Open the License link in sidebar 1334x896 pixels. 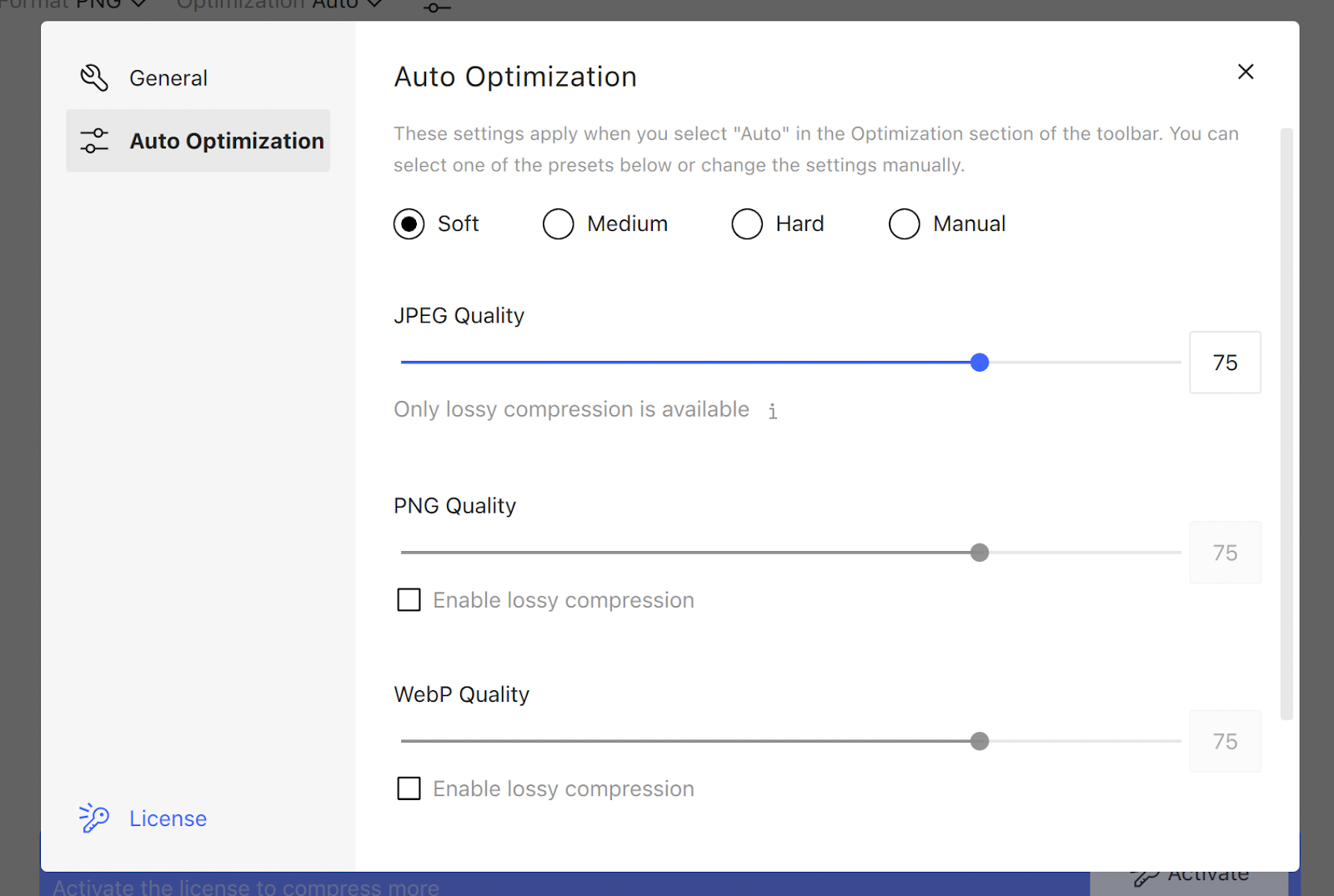[x=168, y=818]
